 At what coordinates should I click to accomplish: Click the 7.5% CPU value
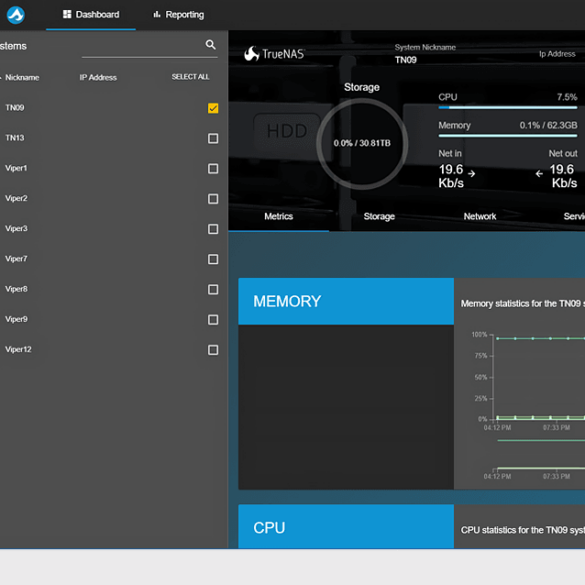567,97
